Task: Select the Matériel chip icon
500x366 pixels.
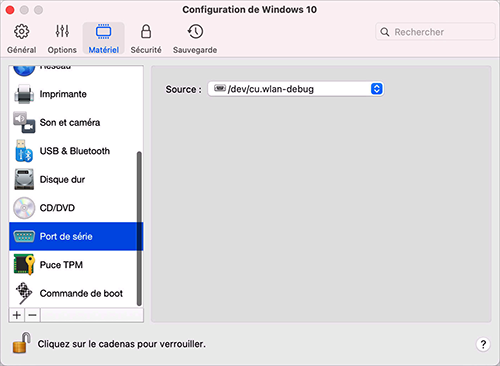Action: (x=103, y=31)
